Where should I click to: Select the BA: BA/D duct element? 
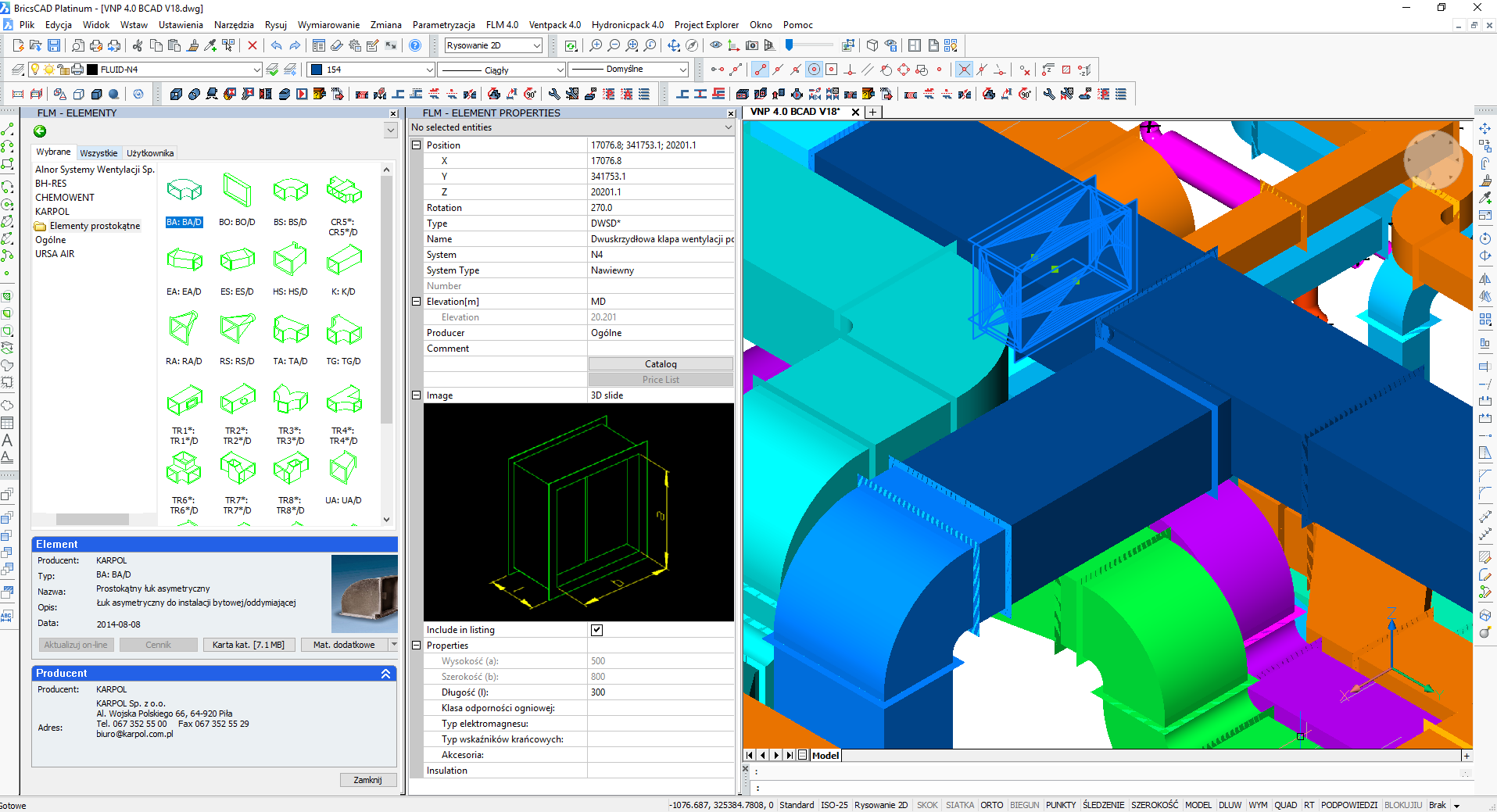[x=184, y=190]
